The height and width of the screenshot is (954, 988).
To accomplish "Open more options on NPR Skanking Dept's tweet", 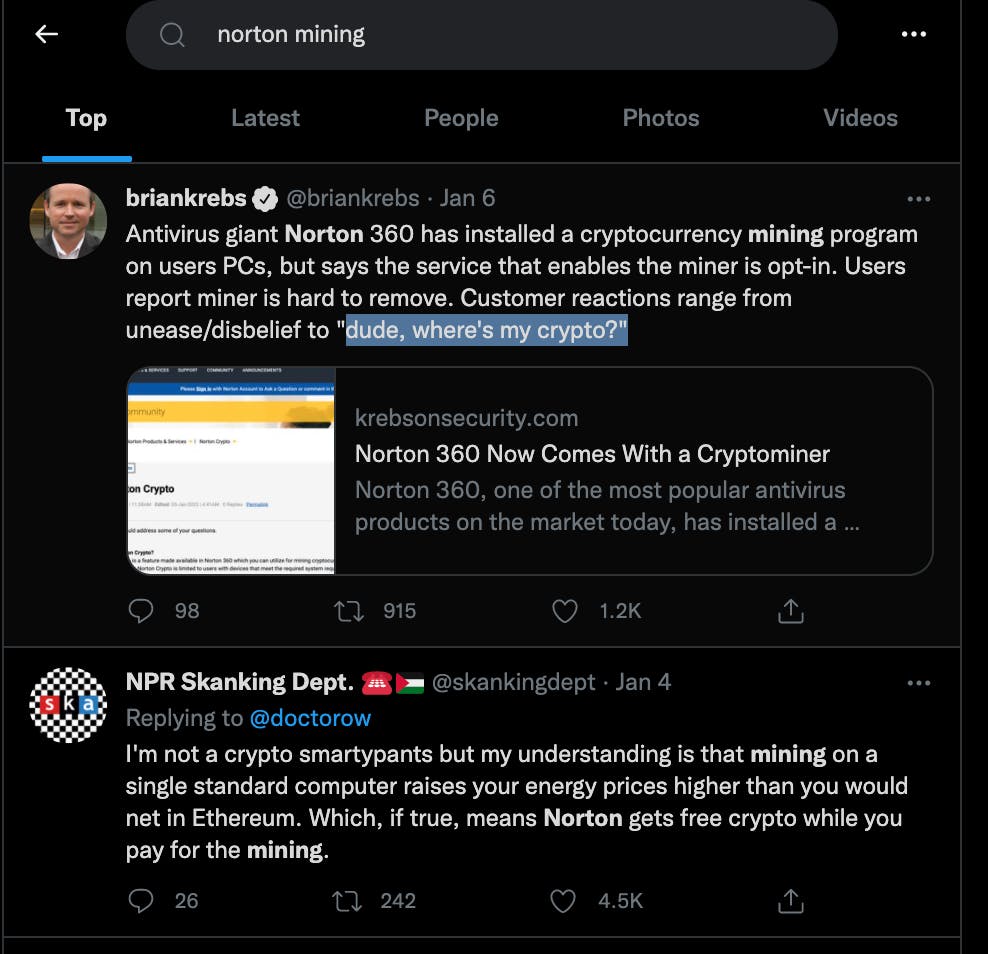I will tap(919, 682).
